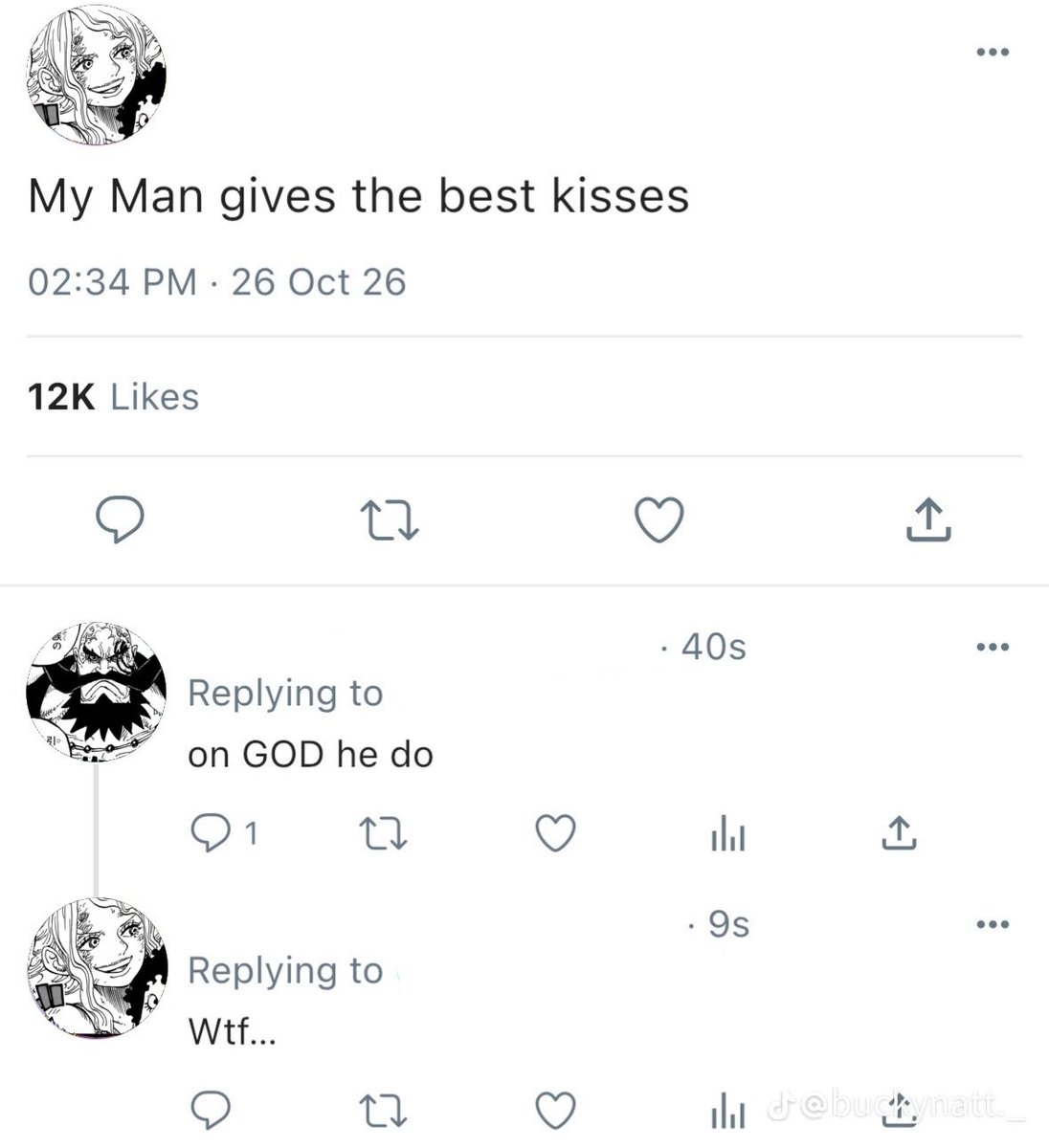Screen dimensions: 1049x1148
Task: Open the 12K Likes list
Action: pos(113,397)
